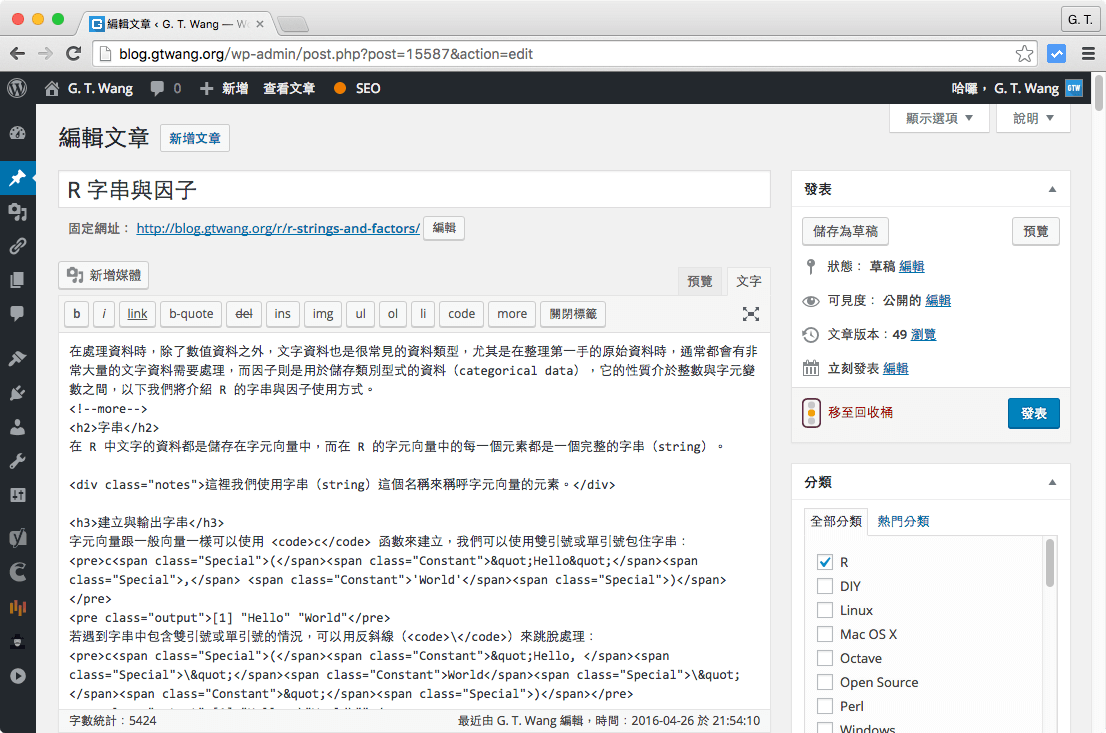Switch to the 預覽 editor tab

(700, 281)
